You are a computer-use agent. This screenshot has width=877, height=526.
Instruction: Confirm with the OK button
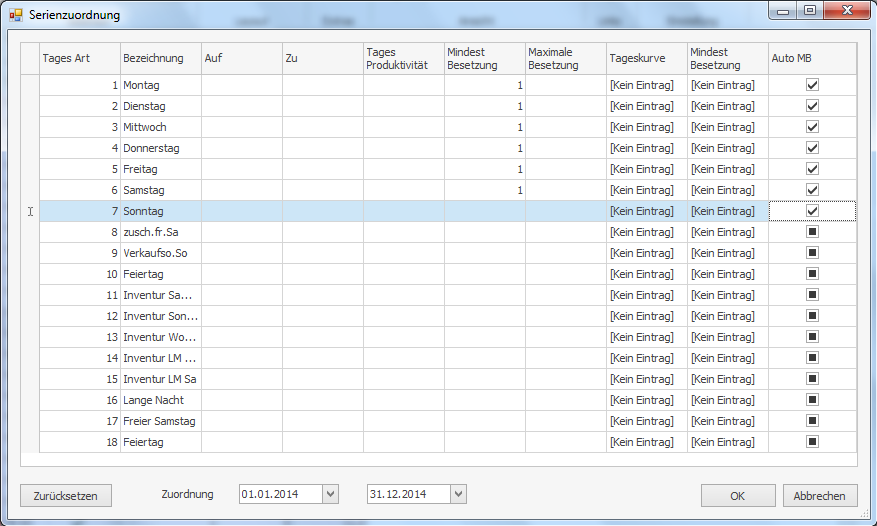point(737,495)
